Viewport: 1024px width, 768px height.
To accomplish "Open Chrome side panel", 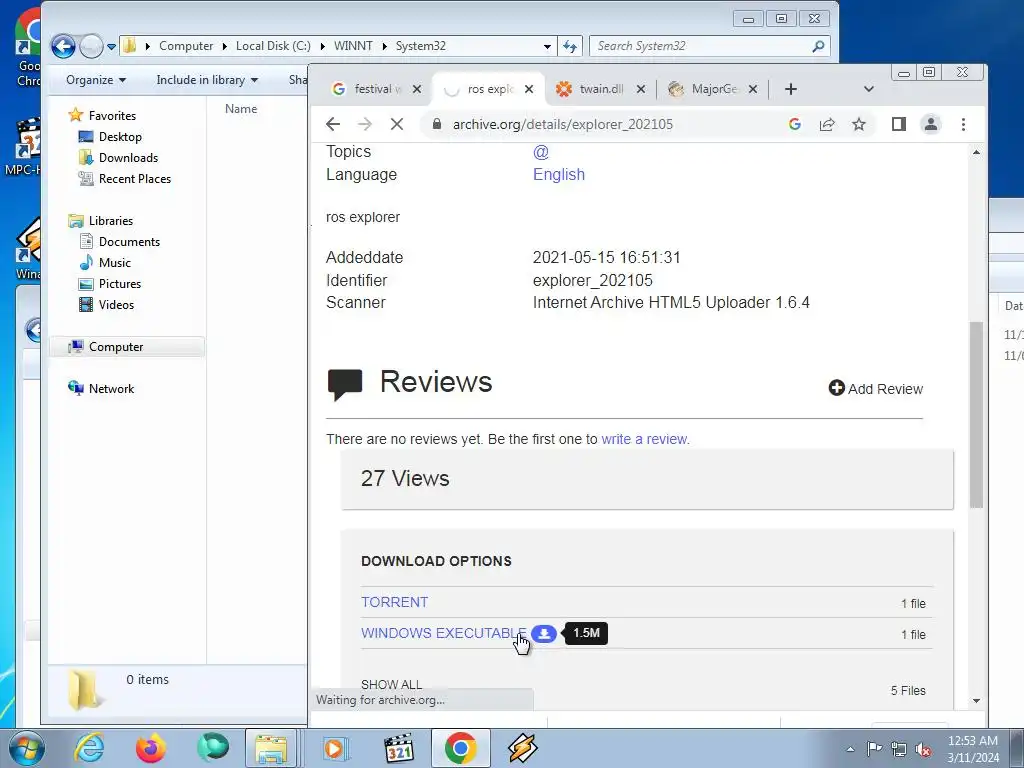I will [x=899, y=124].
